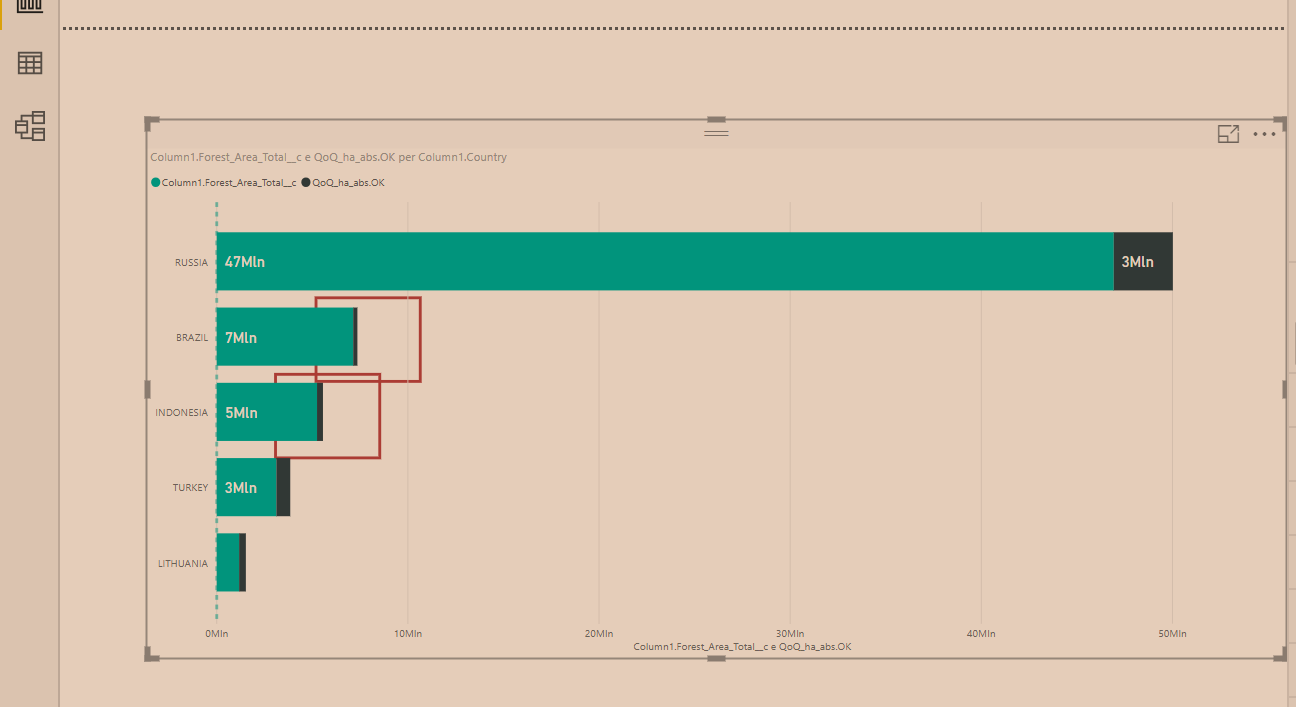This screenshot has height=707, width=1296.
Task: Select Turkey's green forest area bar
Action: pyautogui.click(x=247, y=487)
